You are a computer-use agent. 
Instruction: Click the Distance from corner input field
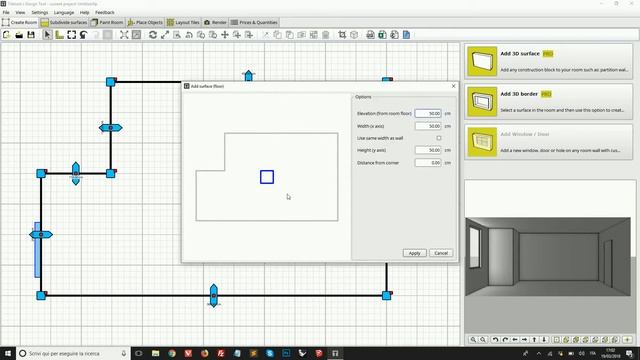tap(428, 162)
